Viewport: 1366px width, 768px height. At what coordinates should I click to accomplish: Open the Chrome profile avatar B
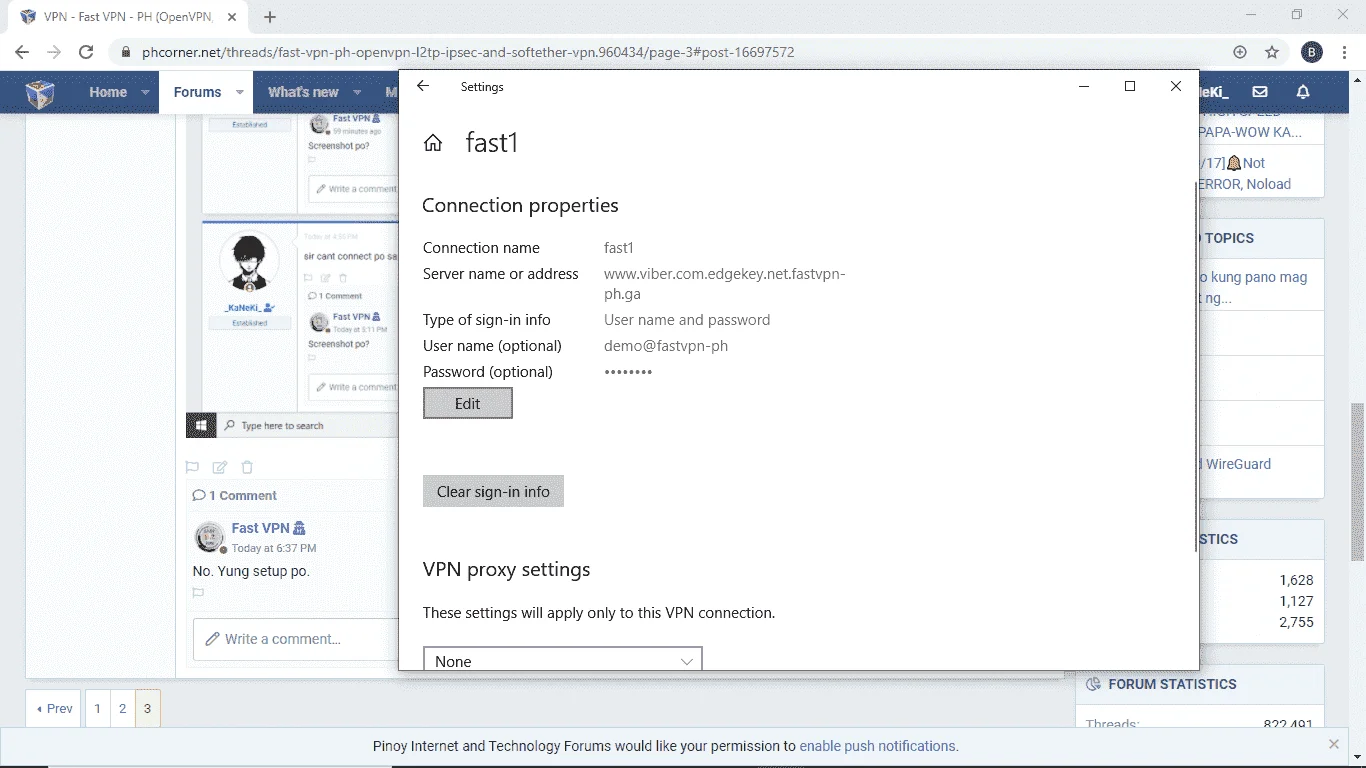1312,52
